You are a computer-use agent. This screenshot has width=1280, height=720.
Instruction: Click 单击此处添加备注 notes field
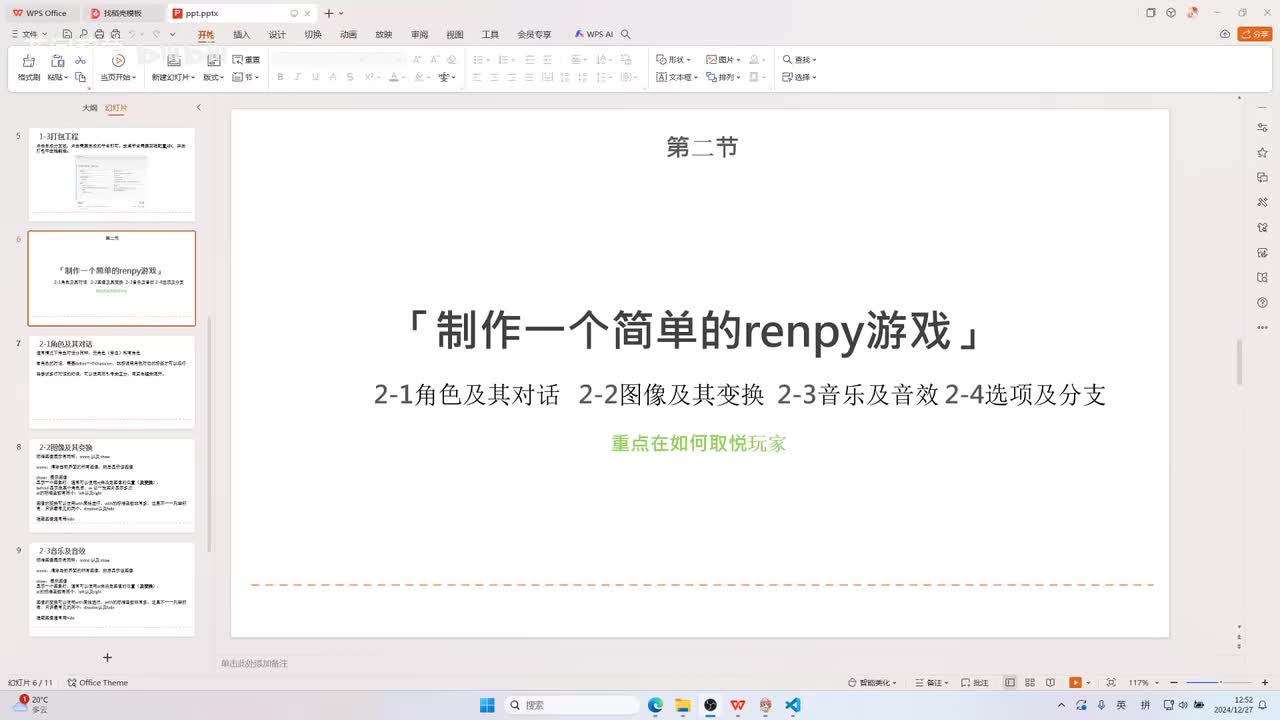[254, 663]
